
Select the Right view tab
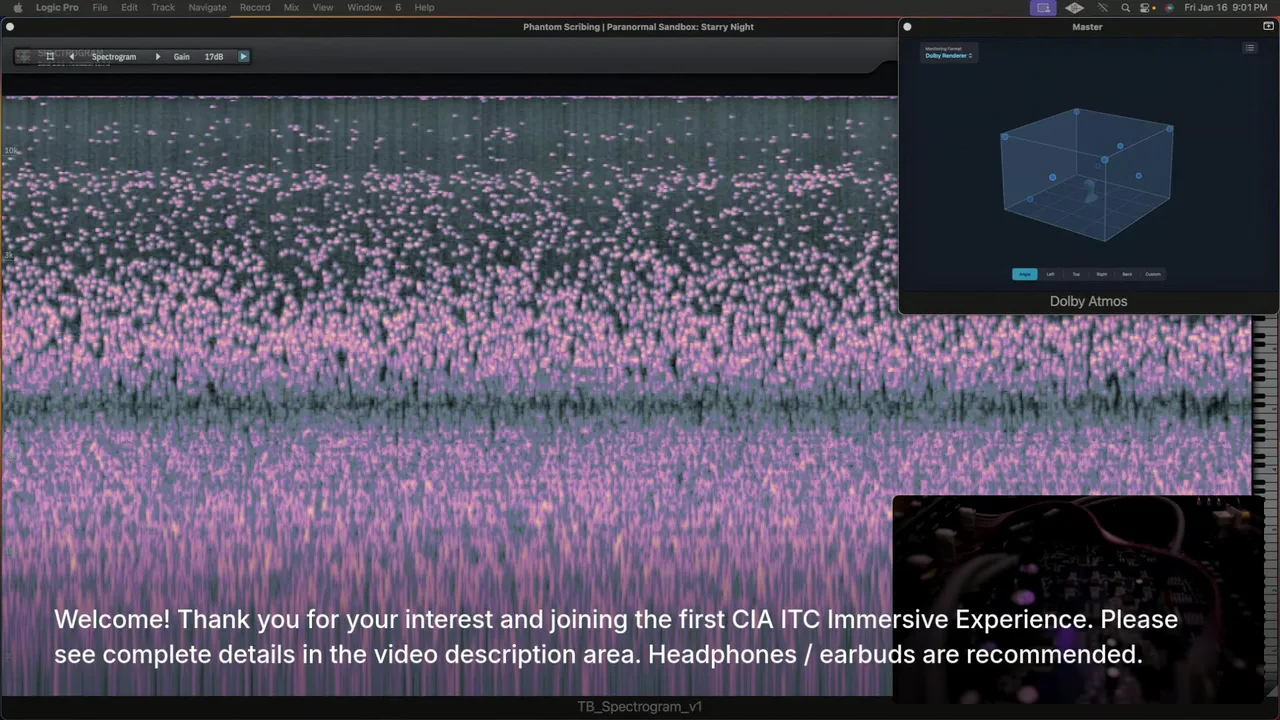click(x=1101, y=274)
